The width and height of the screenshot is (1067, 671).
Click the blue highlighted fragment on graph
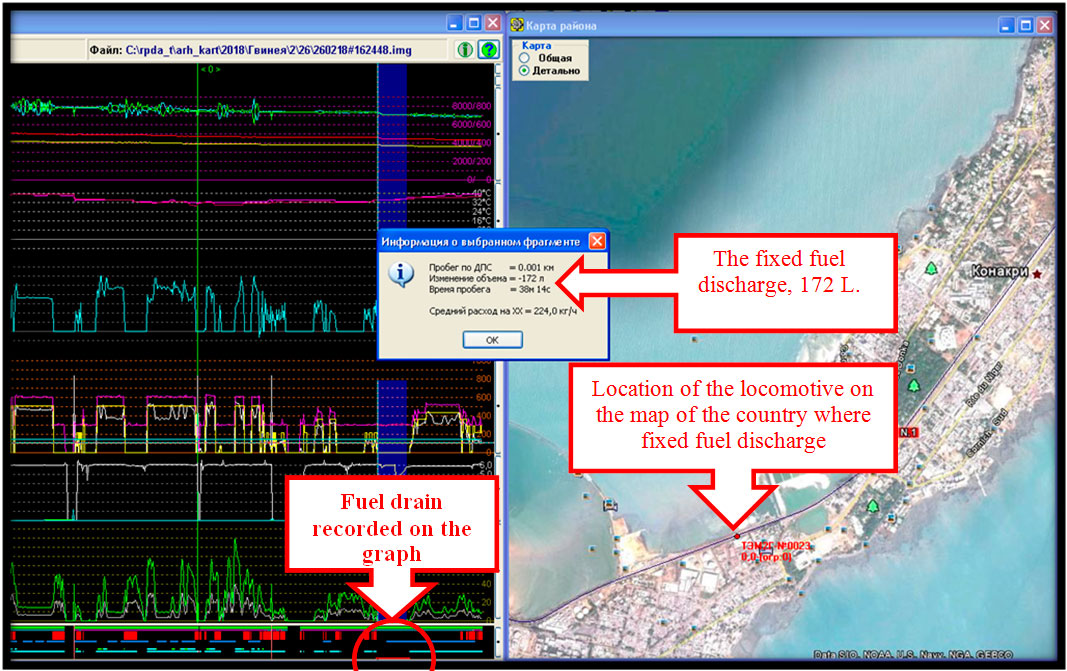click(392, 150)
